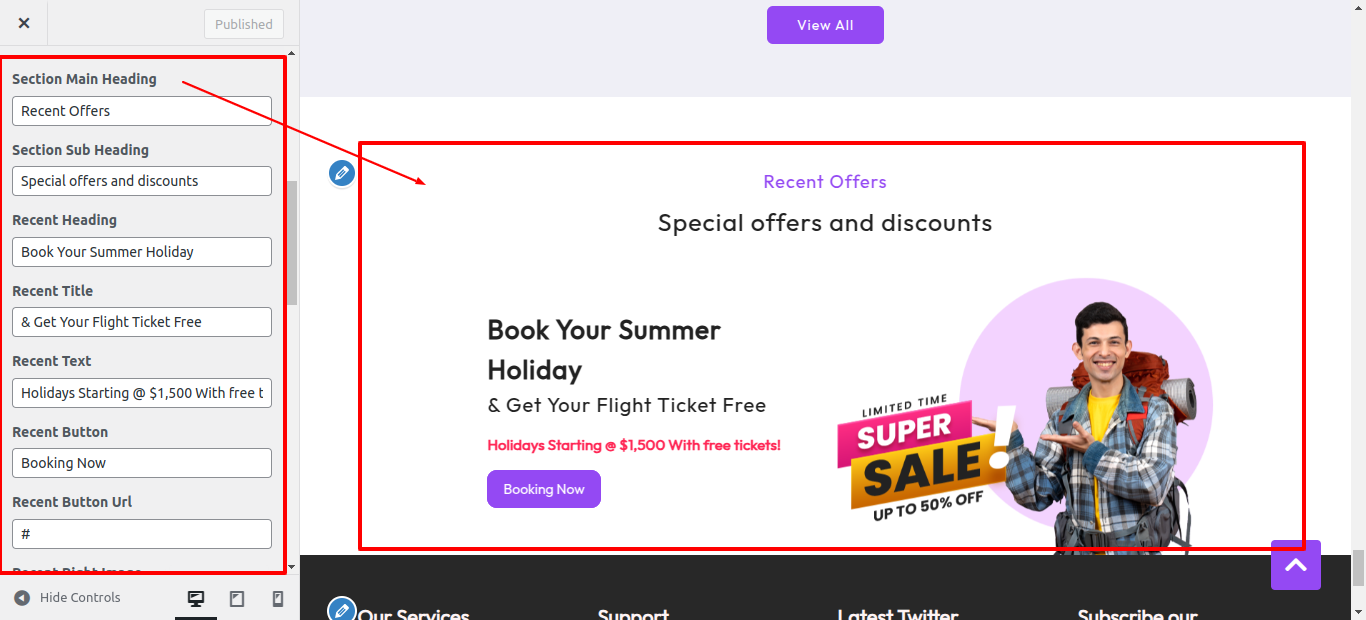Select the Recent Text input field
1366x620 pixels.
(142, 393)
